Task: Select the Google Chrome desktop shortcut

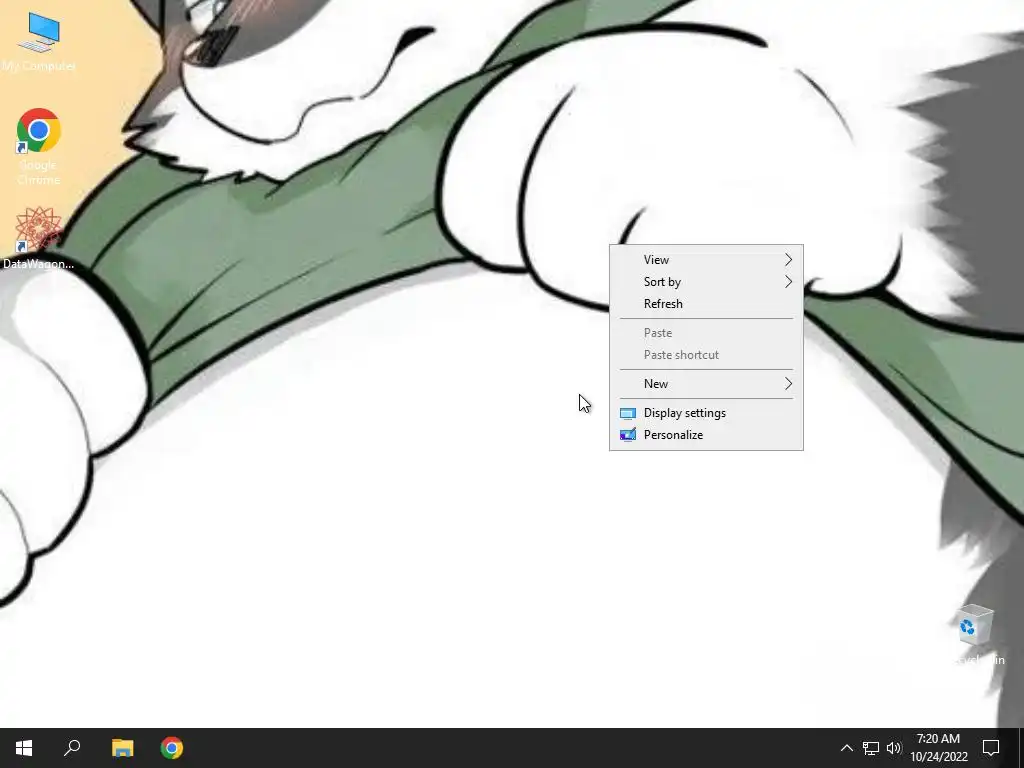Action: pos(39,145)
